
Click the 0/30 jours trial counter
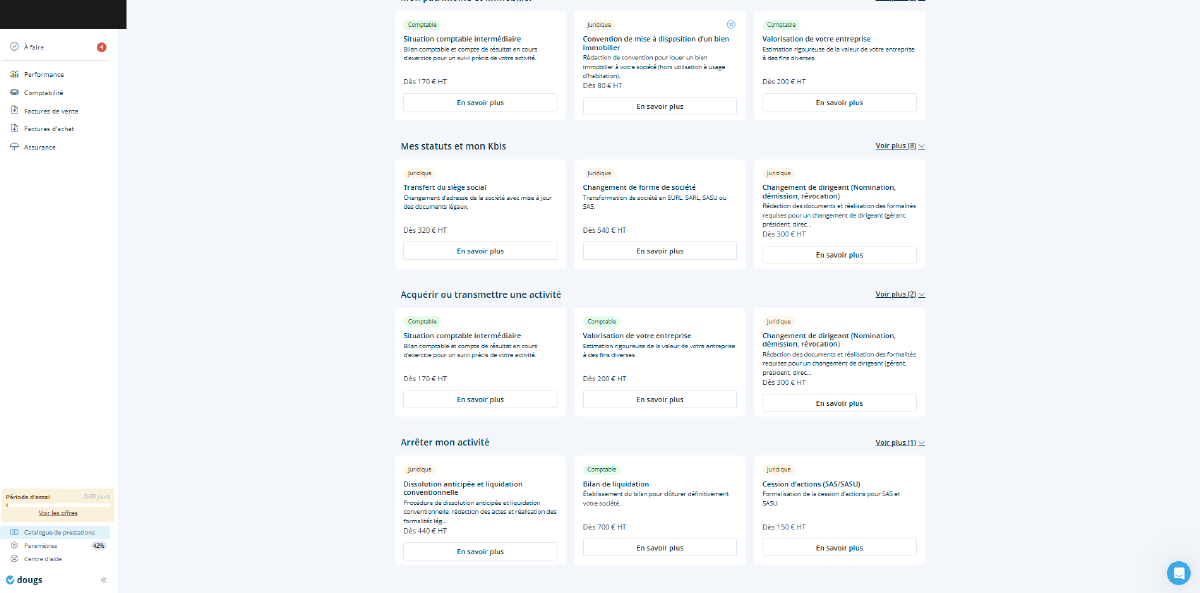click(97, 496)
